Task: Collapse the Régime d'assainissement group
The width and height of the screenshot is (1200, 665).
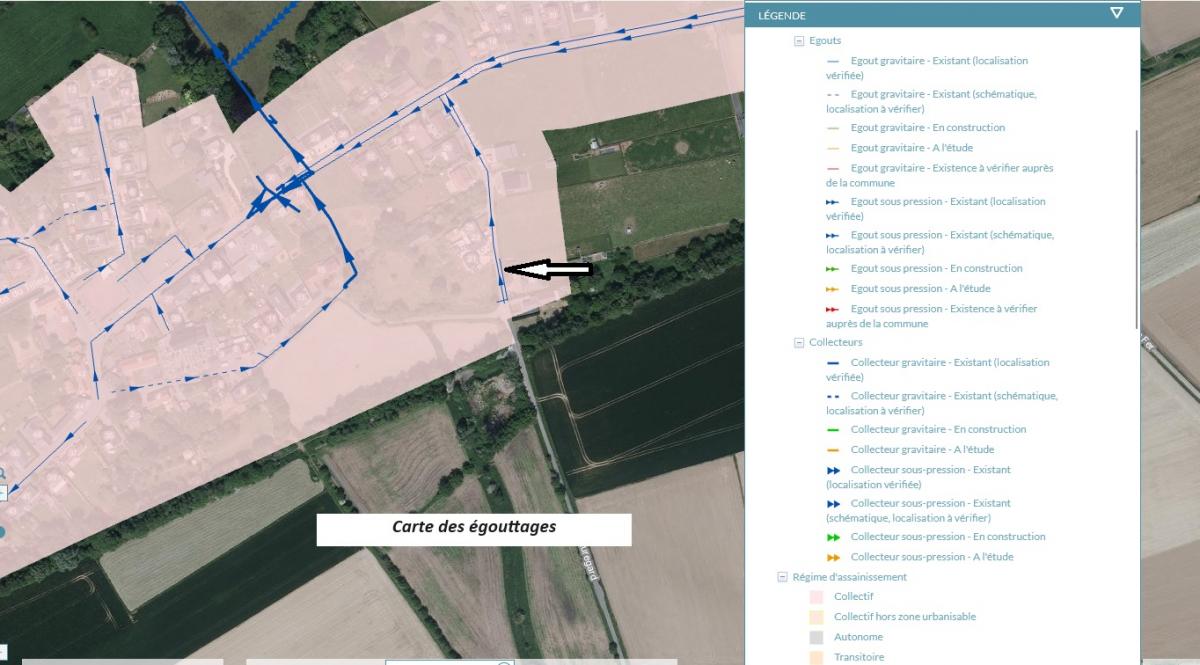Action: 783,577
